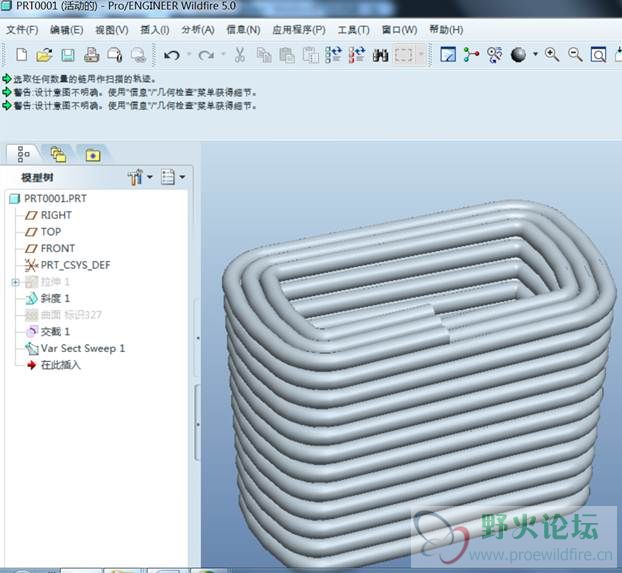
Task: Save the model with the floppy disk icon
Action: point(68,55)
